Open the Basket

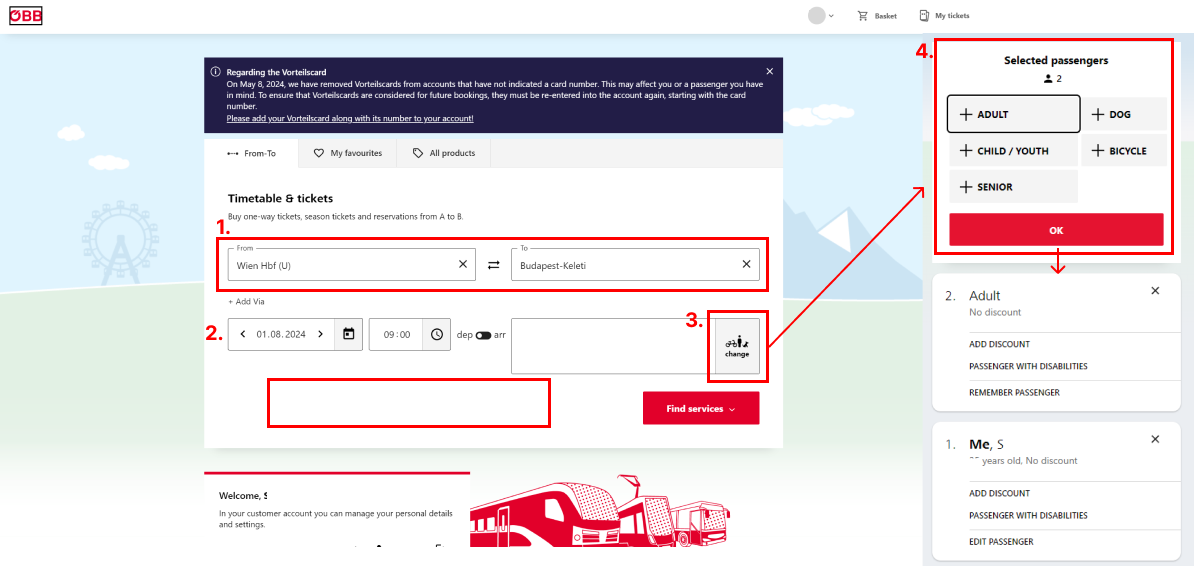(877, 15)
